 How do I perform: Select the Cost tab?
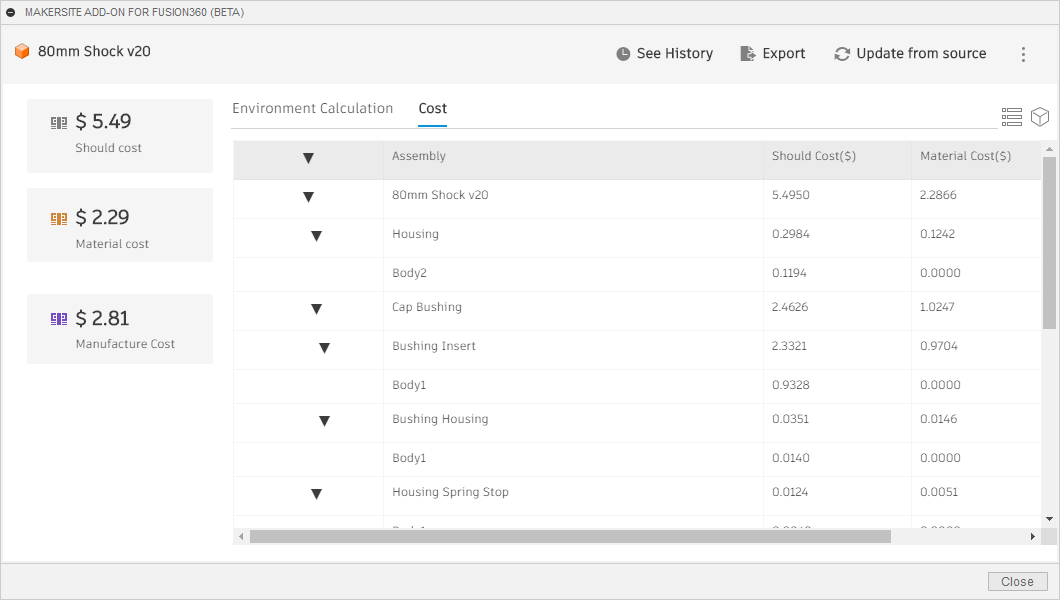[x=432, y=108]
